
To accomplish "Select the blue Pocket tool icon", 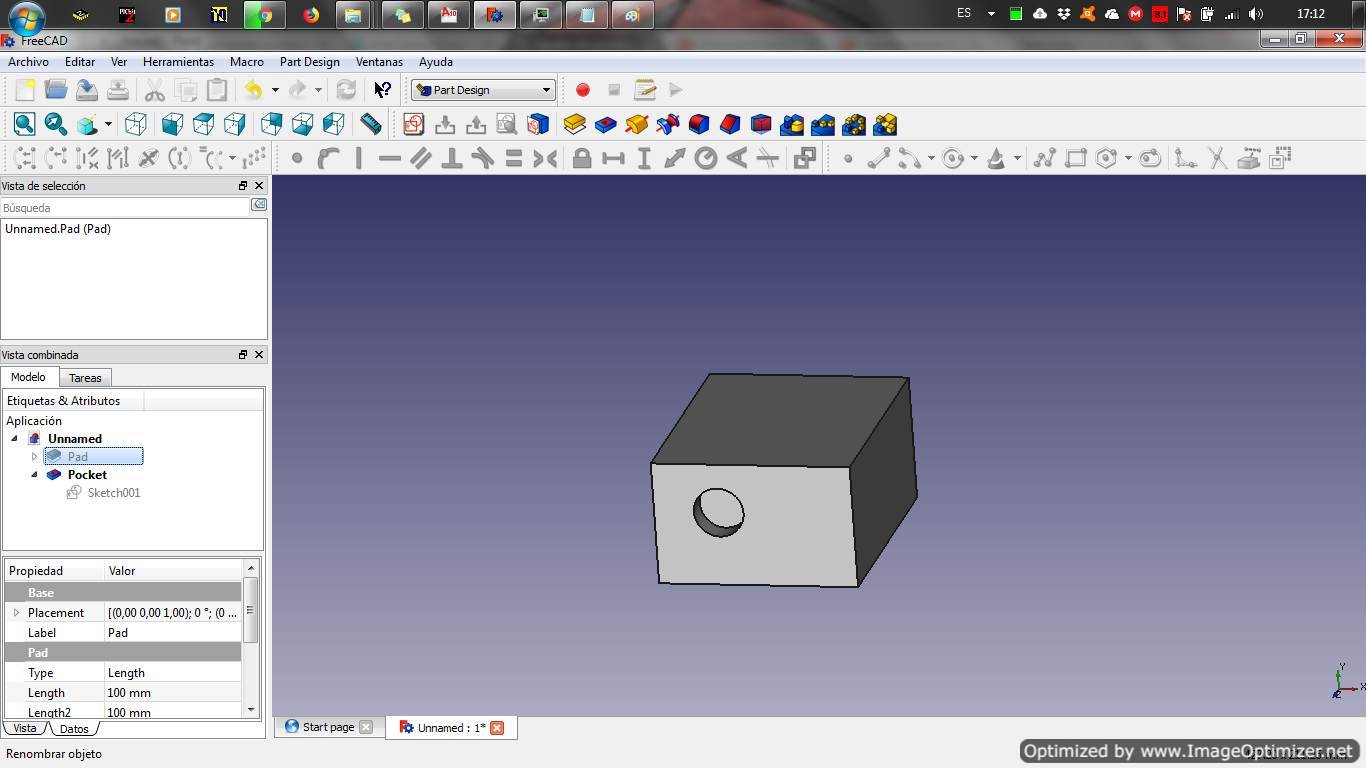I will click(606, 124).
